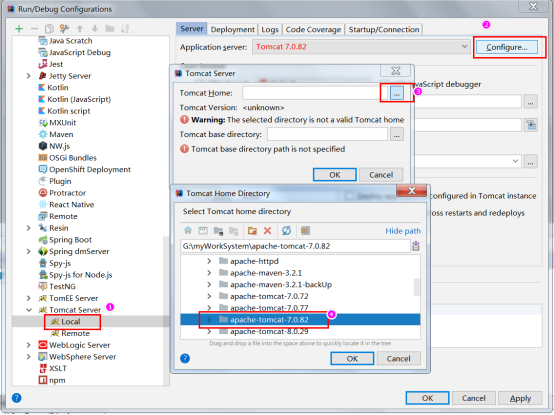Click directory path text field

coord(295,246)
